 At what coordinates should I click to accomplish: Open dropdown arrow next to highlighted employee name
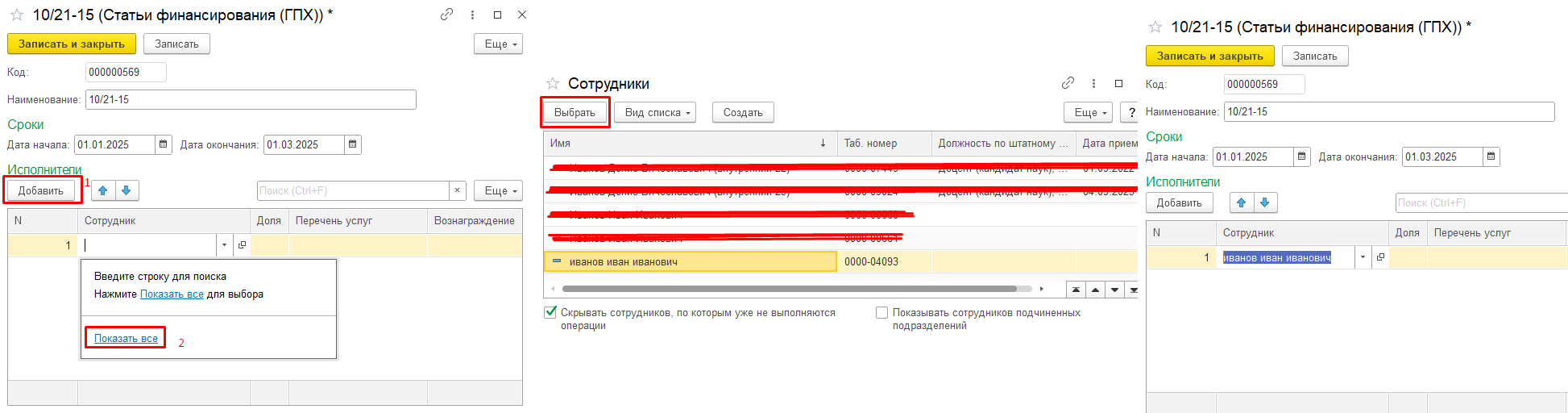pyautogui.click(x=1363, y=257)
